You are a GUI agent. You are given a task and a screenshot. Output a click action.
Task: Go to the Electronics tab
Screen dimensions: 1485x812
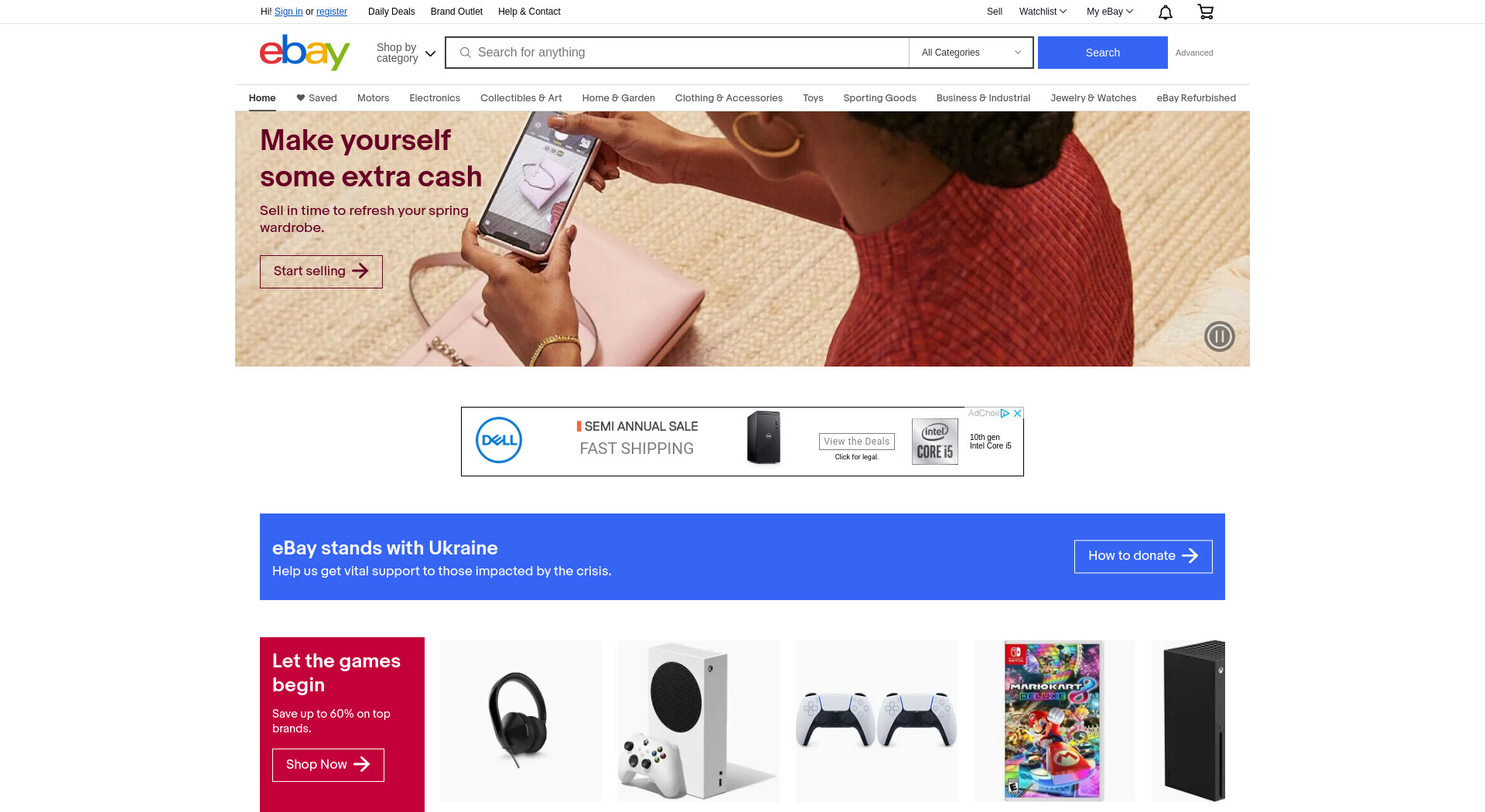tap(435, 98)
